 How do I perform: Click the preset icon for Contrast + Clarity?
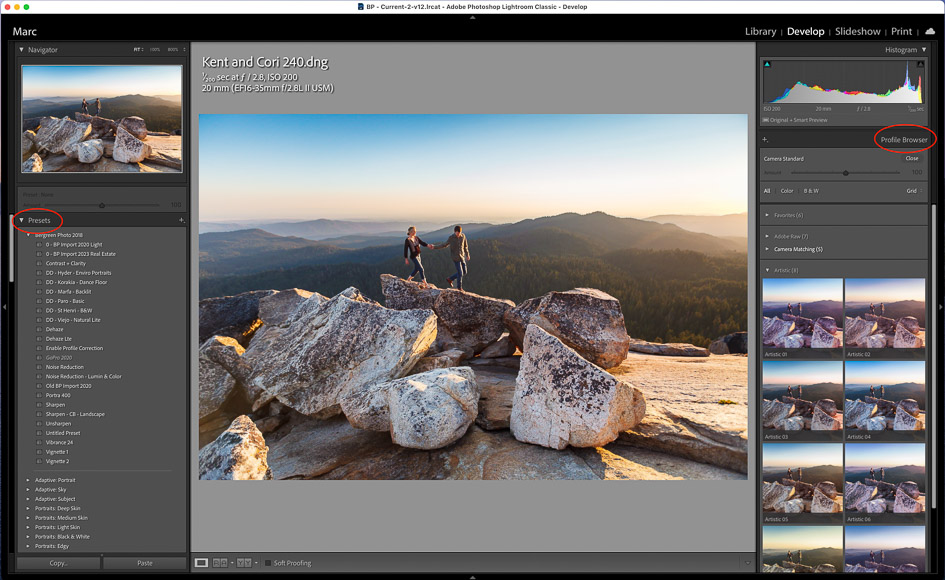39,263
